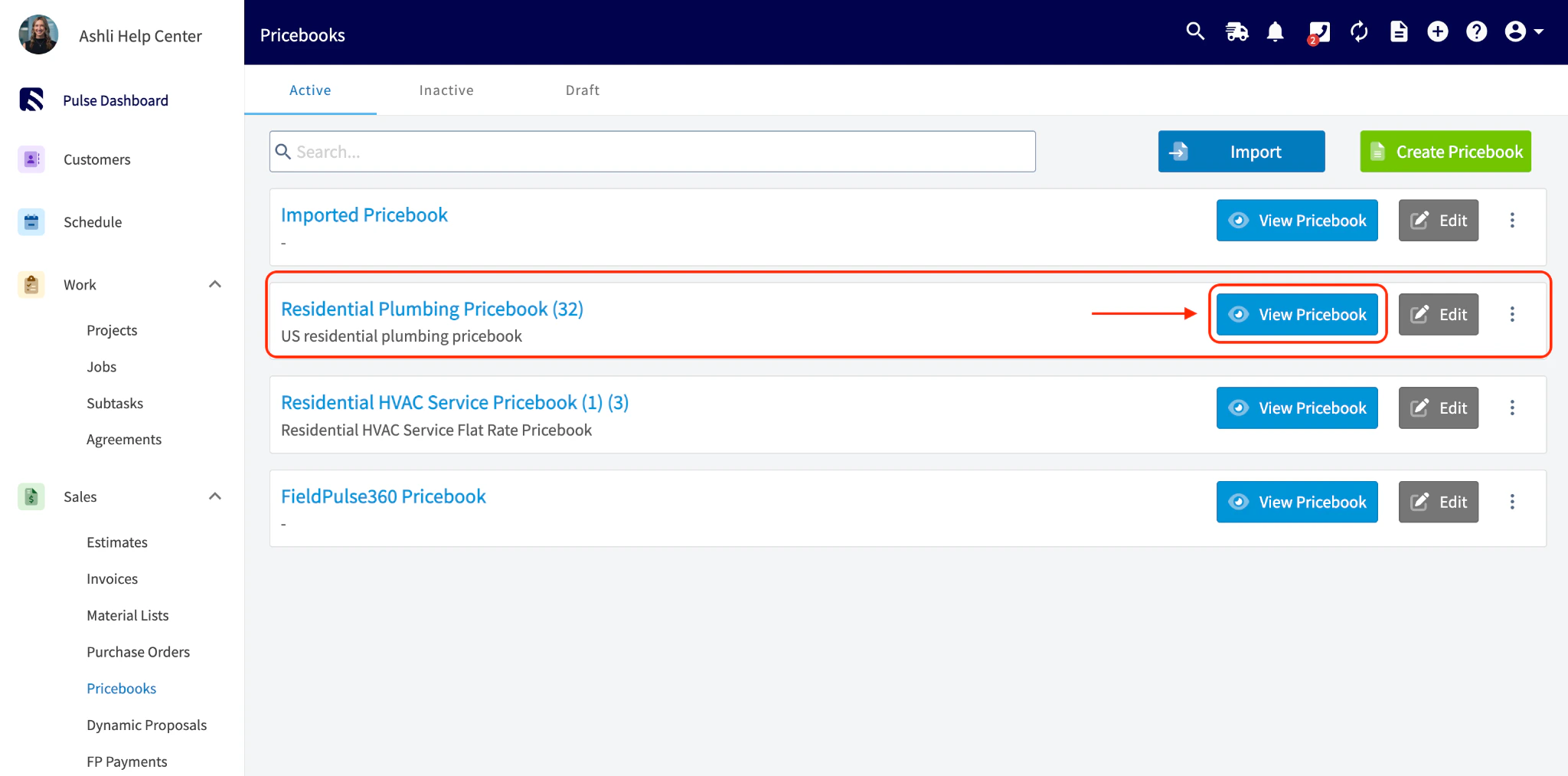Click 'US residential plumbing pricebook' description
Viewport: 1568px width, 776px height.
pos(401,336)
